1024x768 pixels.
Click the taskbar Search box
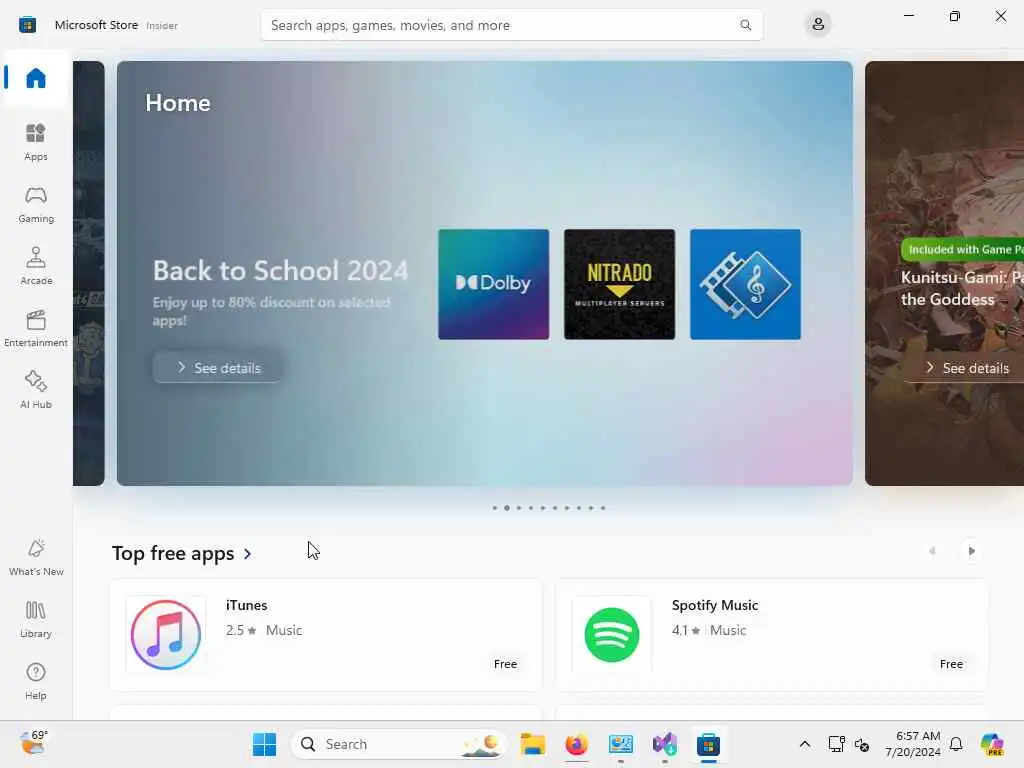pyautogui.click(x=398, y=744)
